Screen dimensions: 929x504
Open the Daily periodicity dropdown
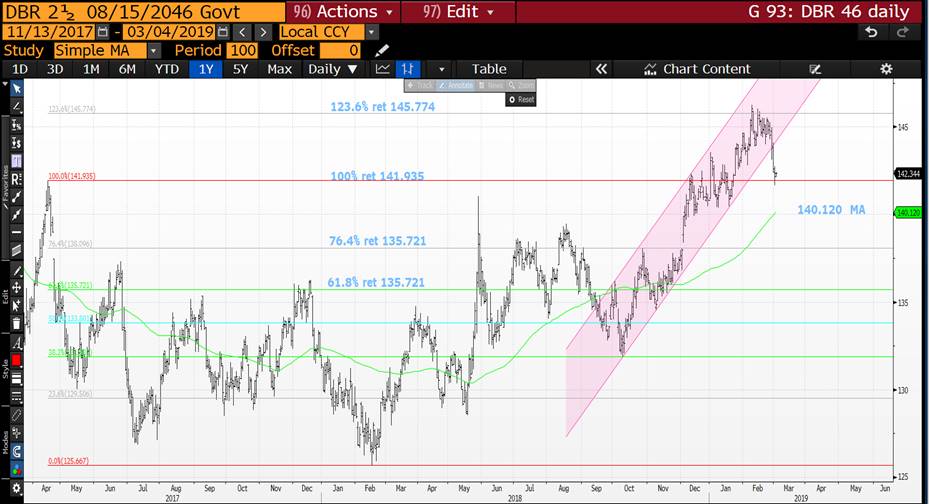332,69
